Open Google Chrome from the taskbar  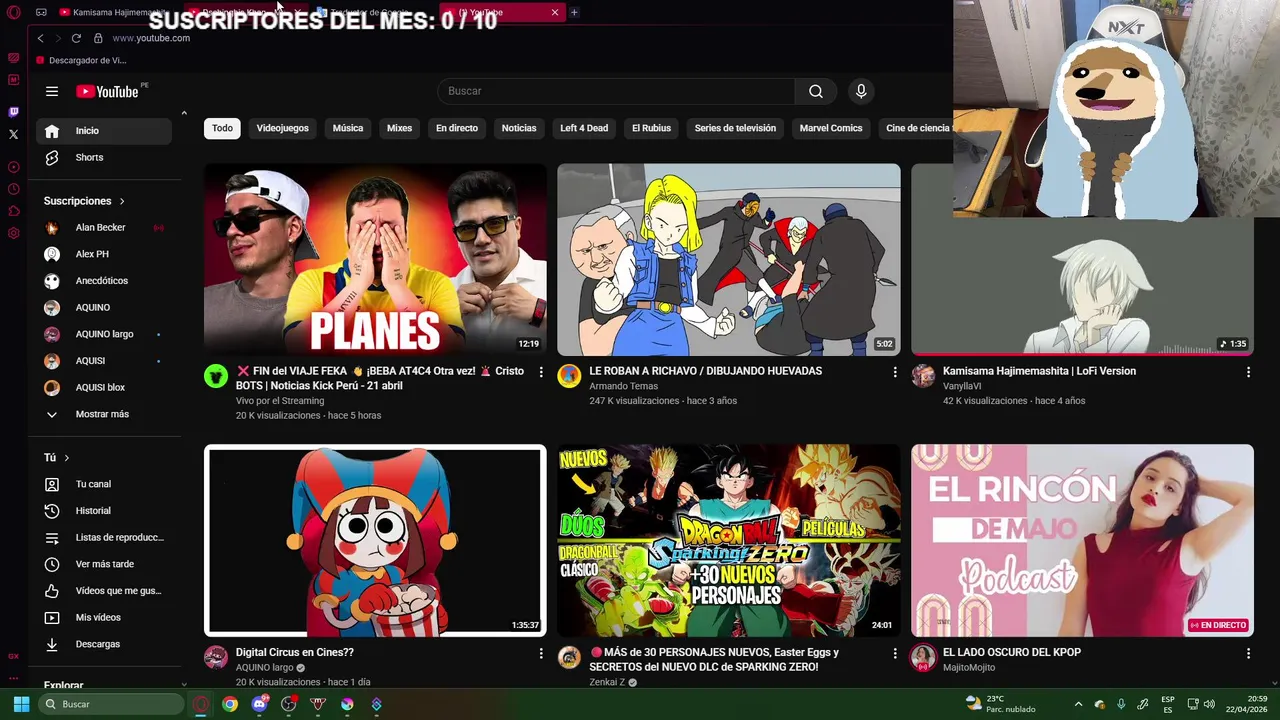point(230,704)
